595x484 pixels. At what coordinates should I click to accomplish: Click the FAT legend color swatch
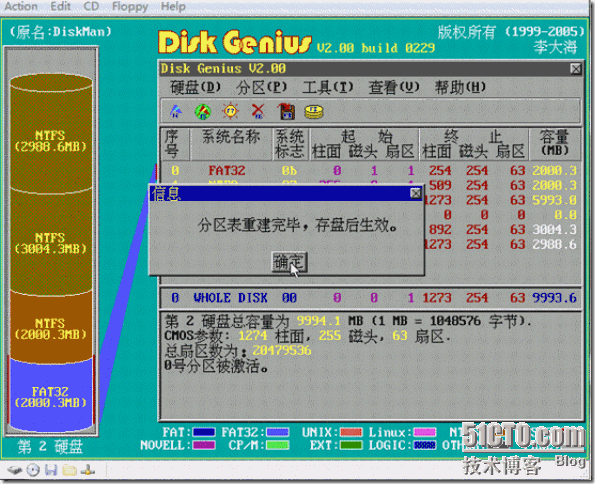pyautogui.click(x=204, y=432)
